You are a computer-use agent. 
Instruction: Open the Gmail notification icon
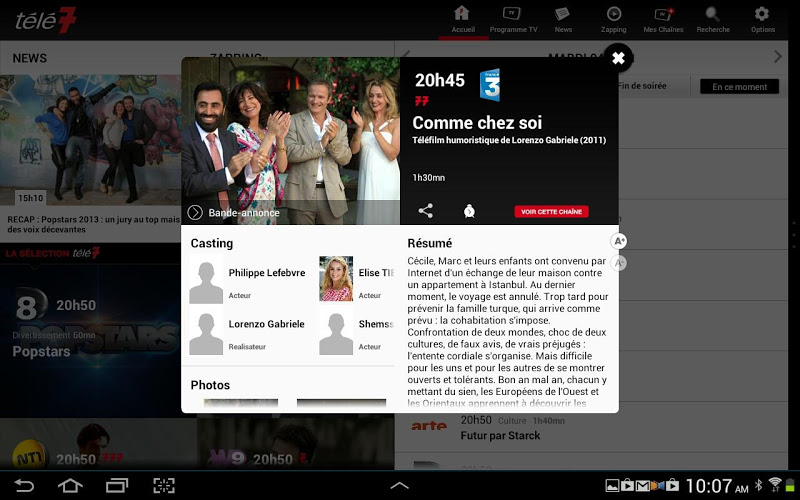(x=642, y=486)
